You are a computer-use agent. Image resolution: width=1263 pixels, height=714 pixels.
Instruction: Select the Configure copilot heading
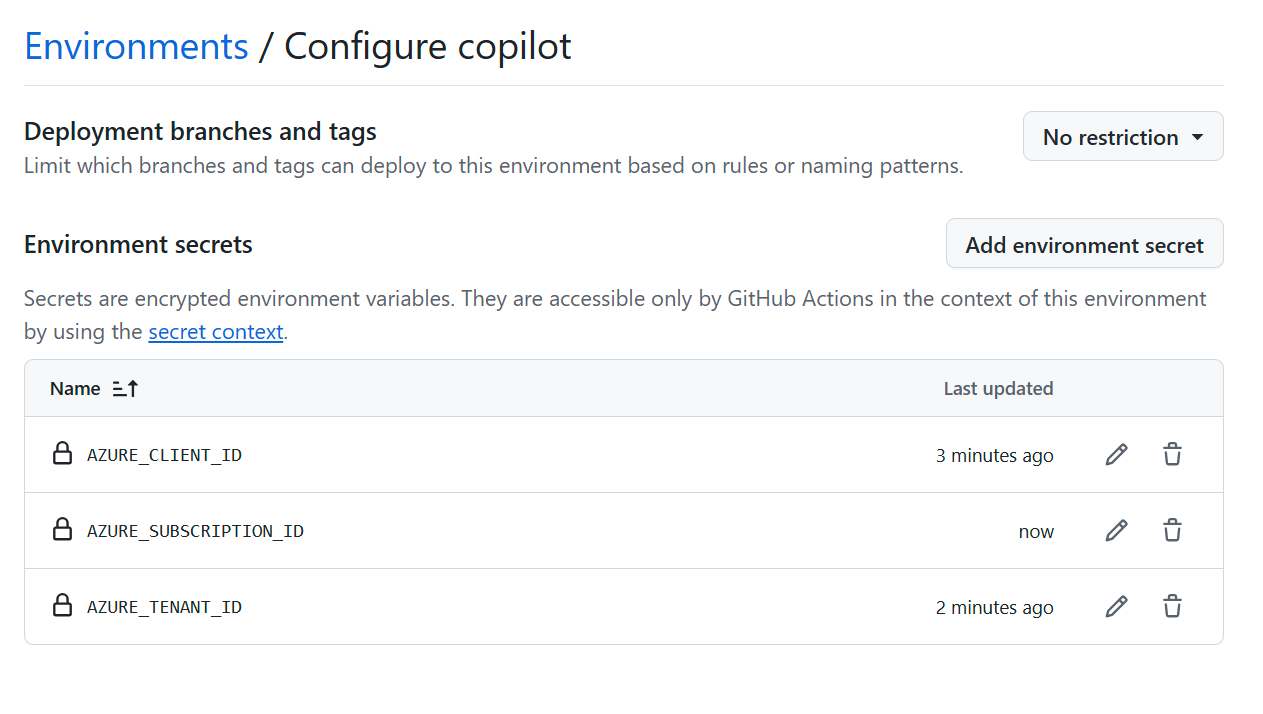[x=427, y=45]
